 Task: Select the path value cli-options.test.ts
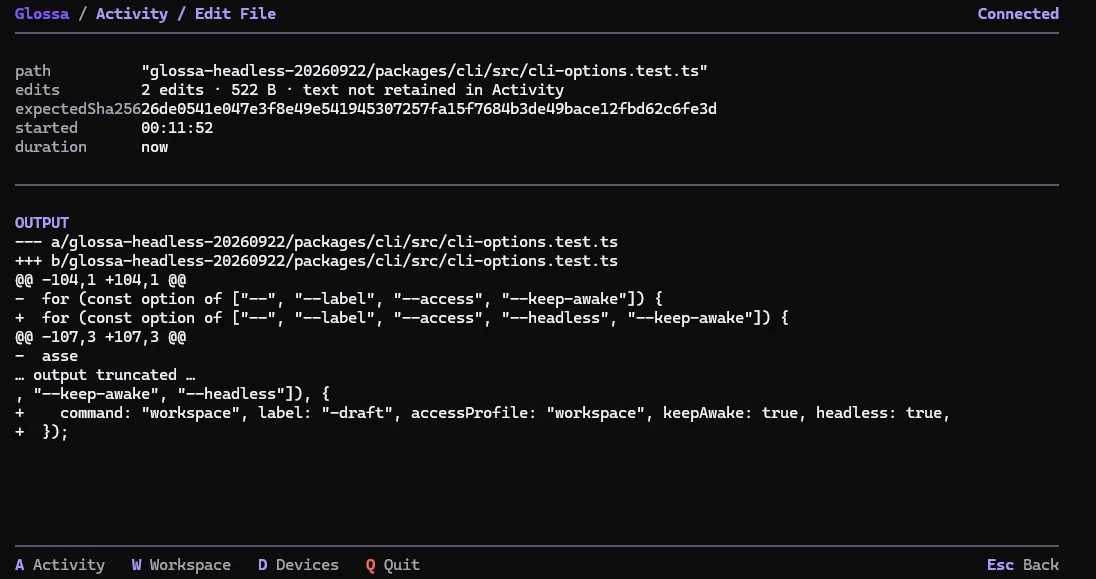[x=424, y=71]
